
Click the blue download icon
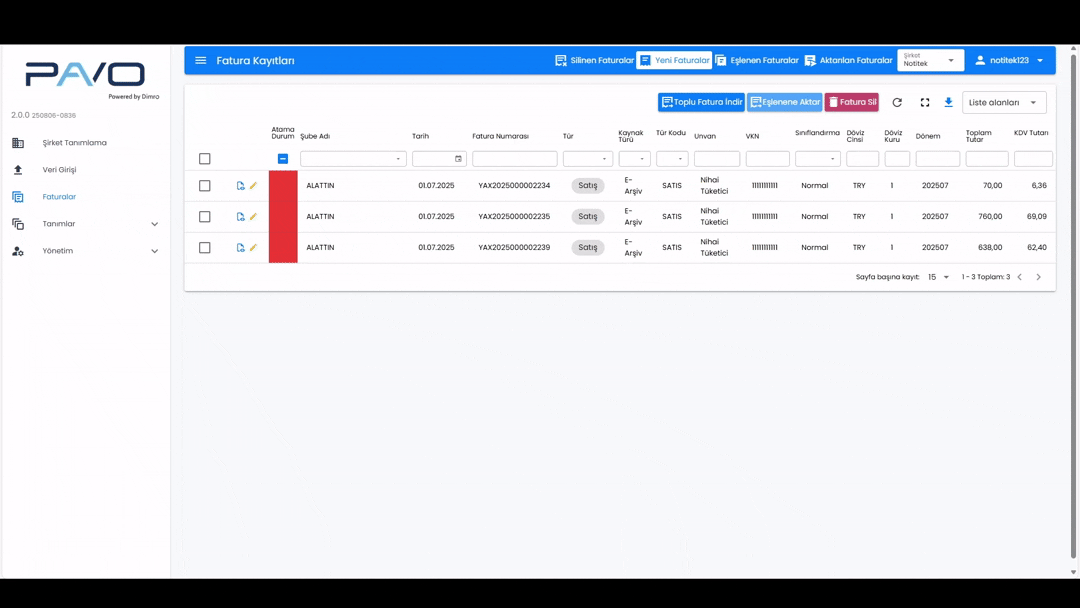click(948, 103)
